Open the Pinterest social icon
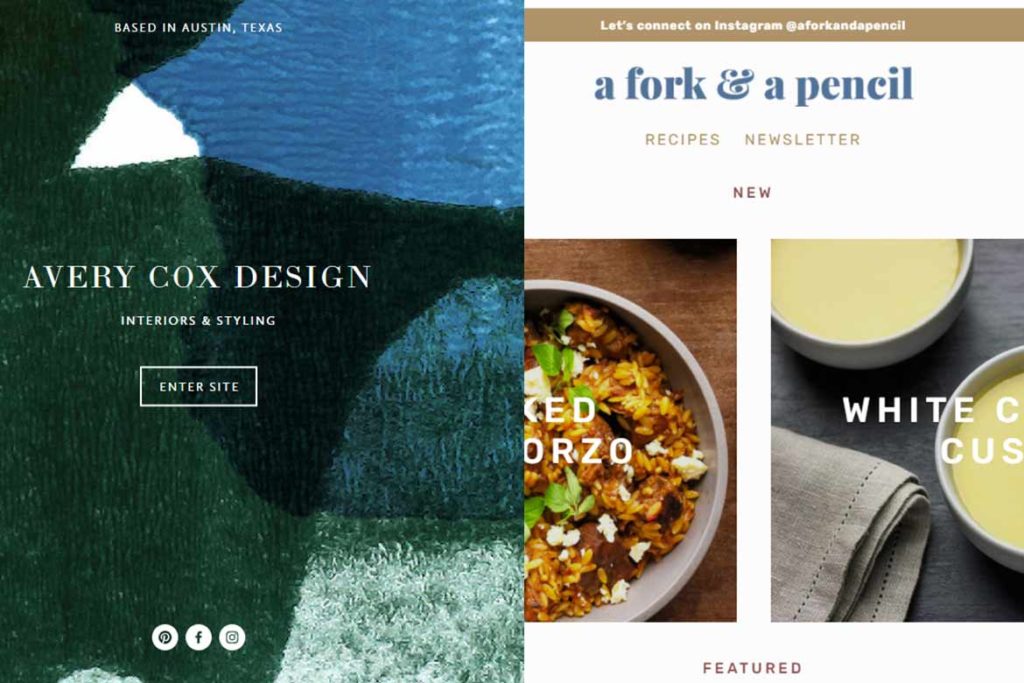The width and height of the screenshot is (1024, 683). [165, 637]
